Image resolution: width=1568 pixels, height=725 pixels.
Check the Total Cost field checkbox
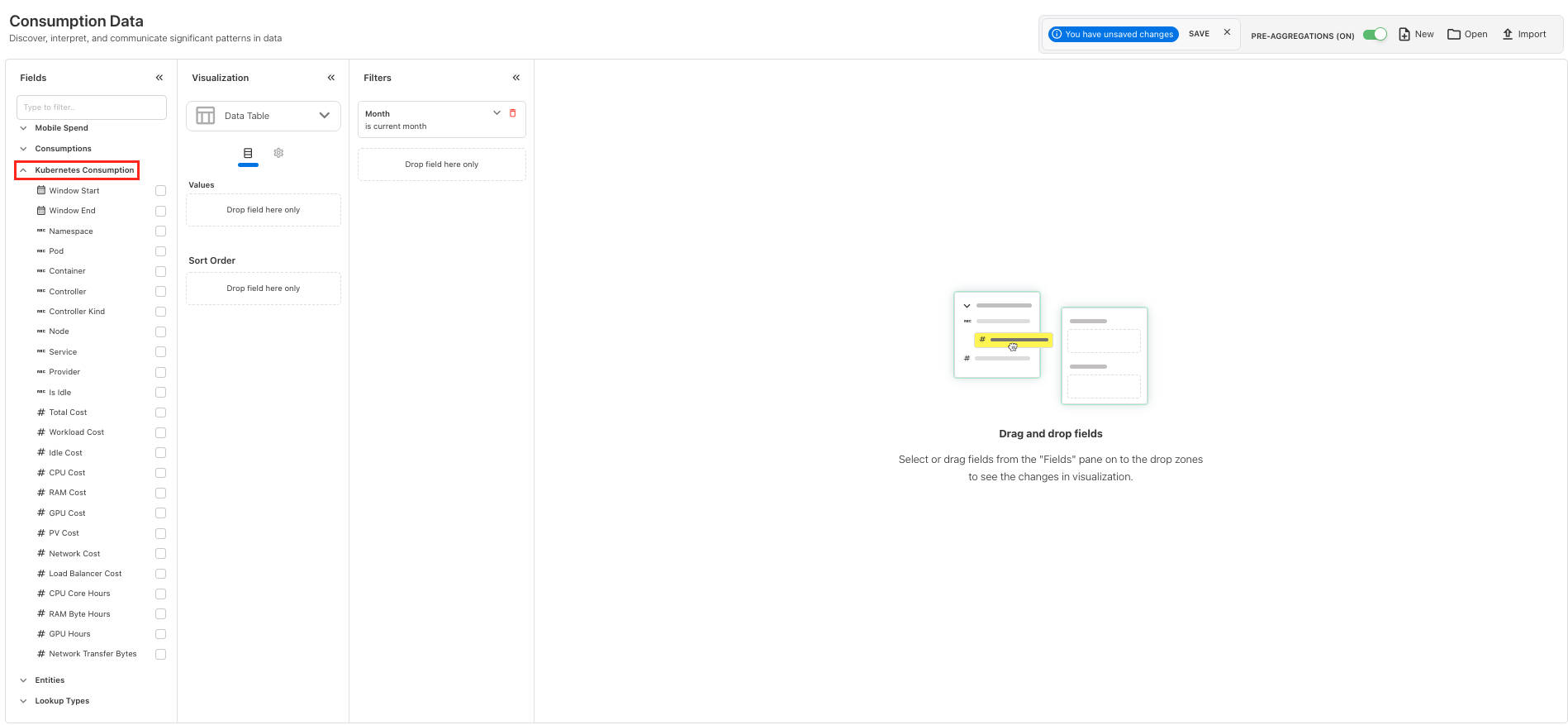[x=160, y=413]
